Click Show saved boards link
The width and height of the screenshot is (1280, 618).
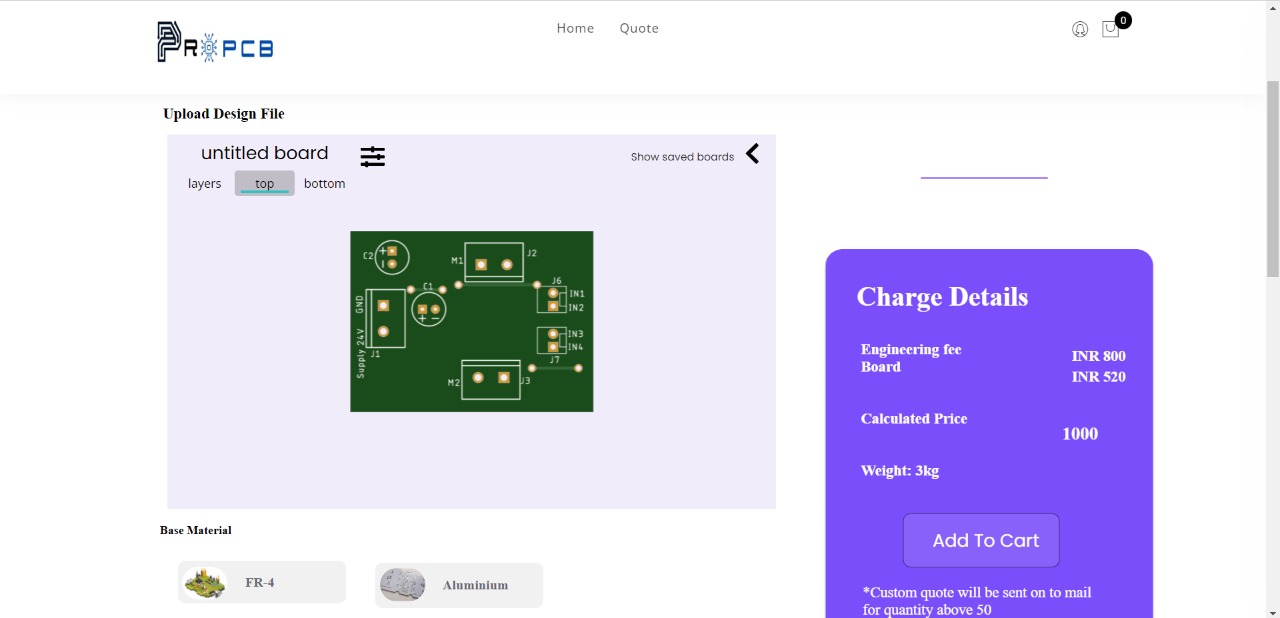coord(682,157)
